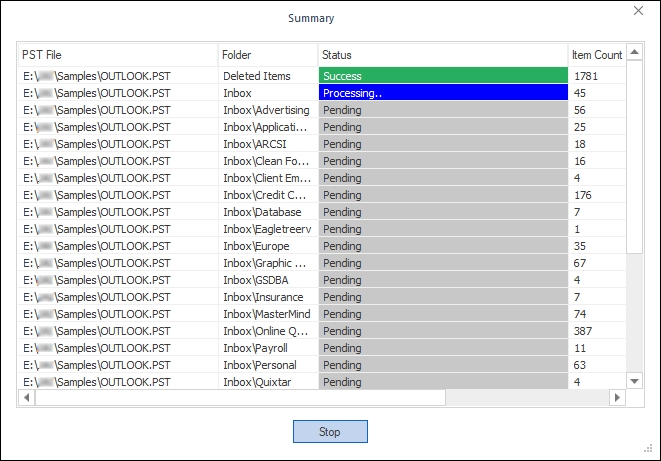Click the item count 45
661x461 pixels.
[580, 93]
